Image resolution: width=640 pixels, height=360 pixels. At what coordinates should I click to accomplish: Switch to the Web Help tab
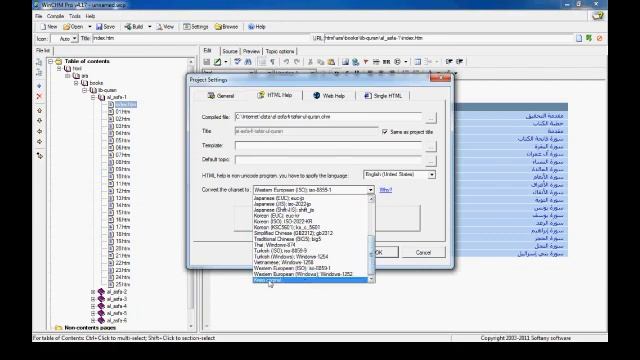[329, 96]
